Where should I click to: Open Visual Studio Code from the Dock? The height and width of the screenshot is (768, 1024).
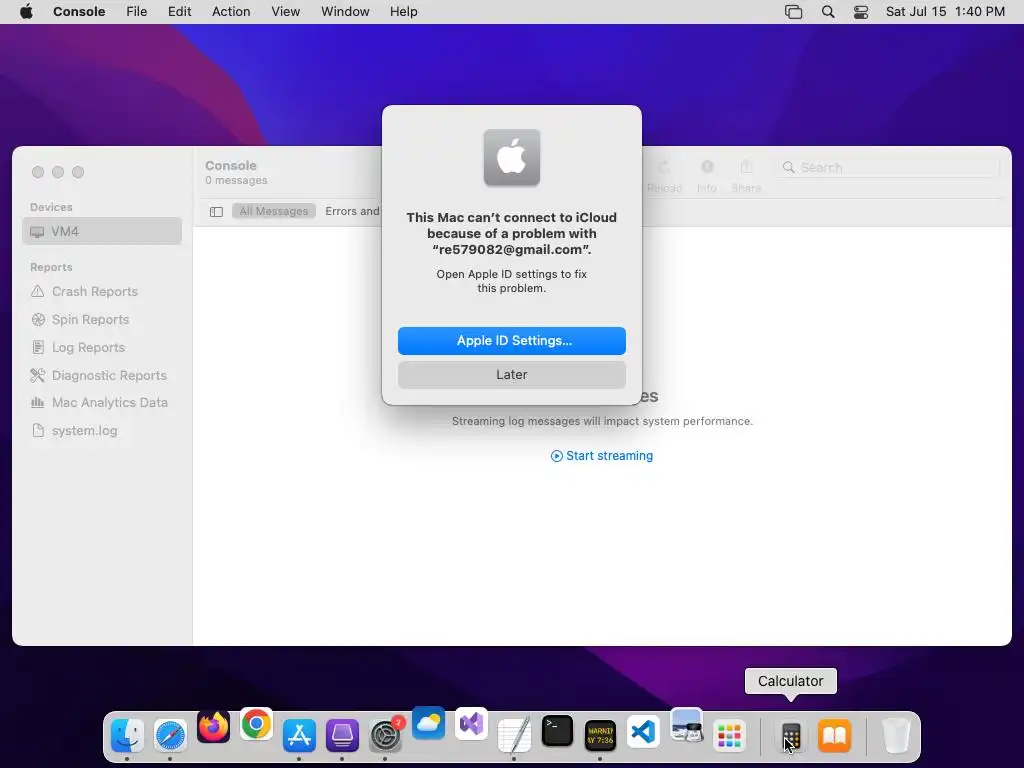click(x=643, y=731)
